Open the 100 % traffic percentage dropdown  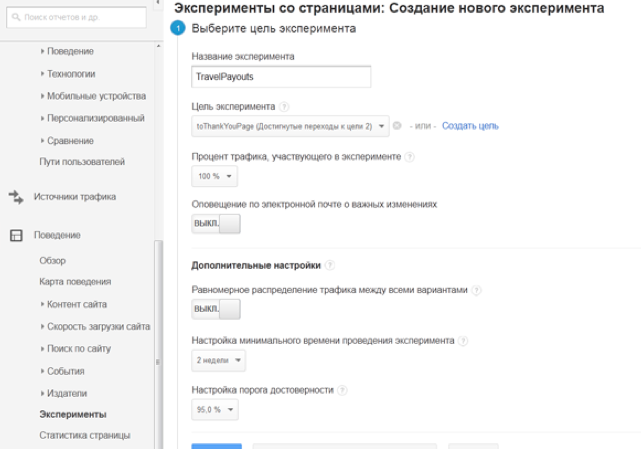pyautogui.click(x=216, y=176)
